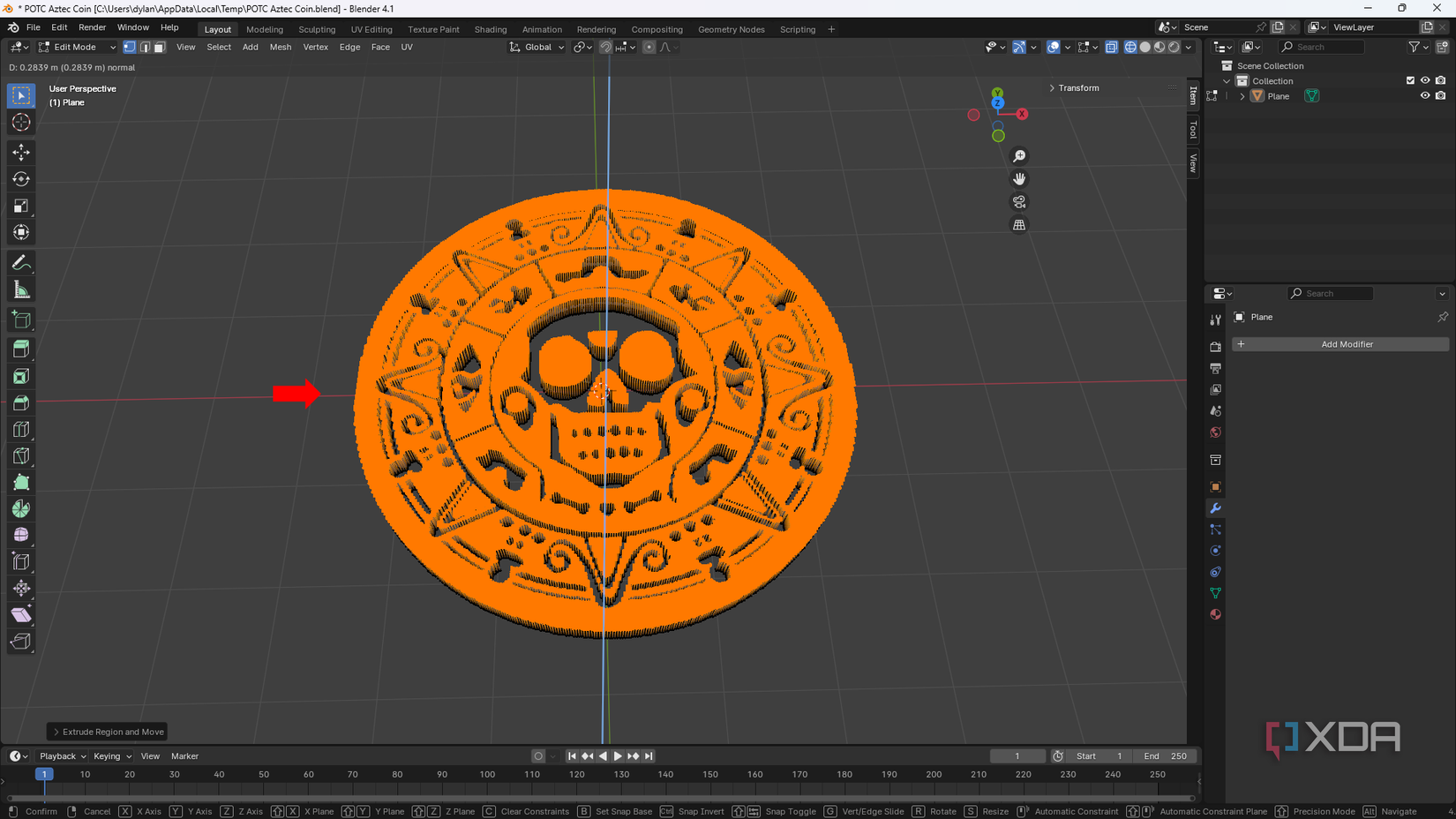The width and height of the screenshot is (1456, 819).
Task: Click the zoom viewport magnifier icon
Action: [1019, 156]
